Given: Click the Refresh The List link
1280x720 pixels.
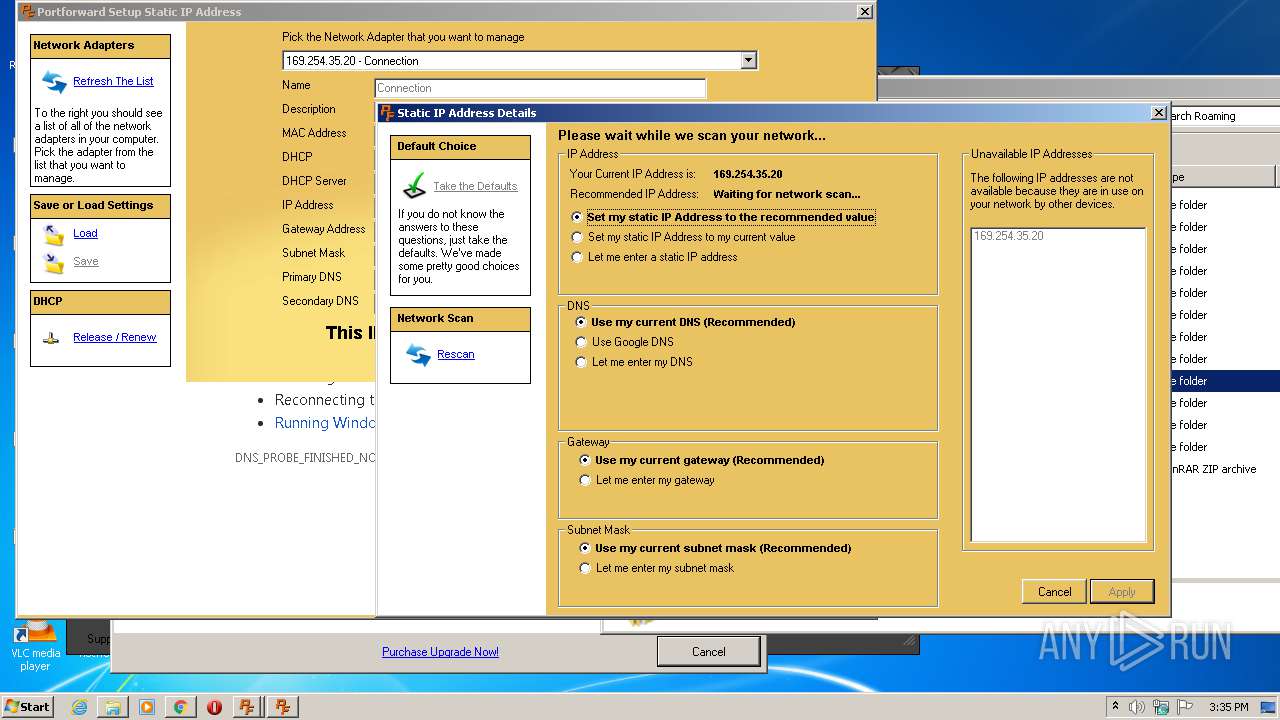Looking at the screenshot, I should tap(113, 81).
